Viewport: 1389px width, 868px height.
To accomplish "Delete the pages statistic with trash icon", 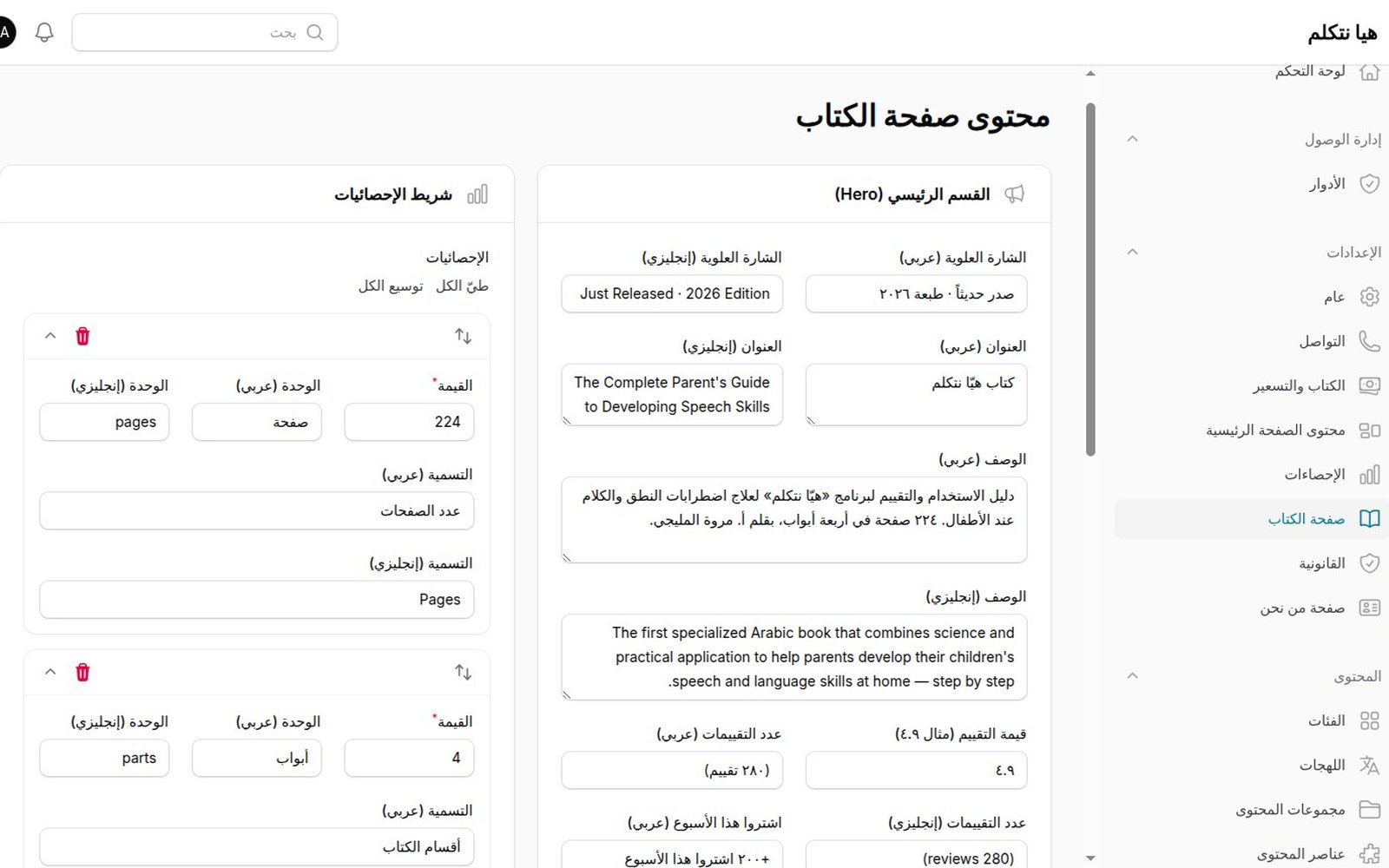I will point(82,336).
